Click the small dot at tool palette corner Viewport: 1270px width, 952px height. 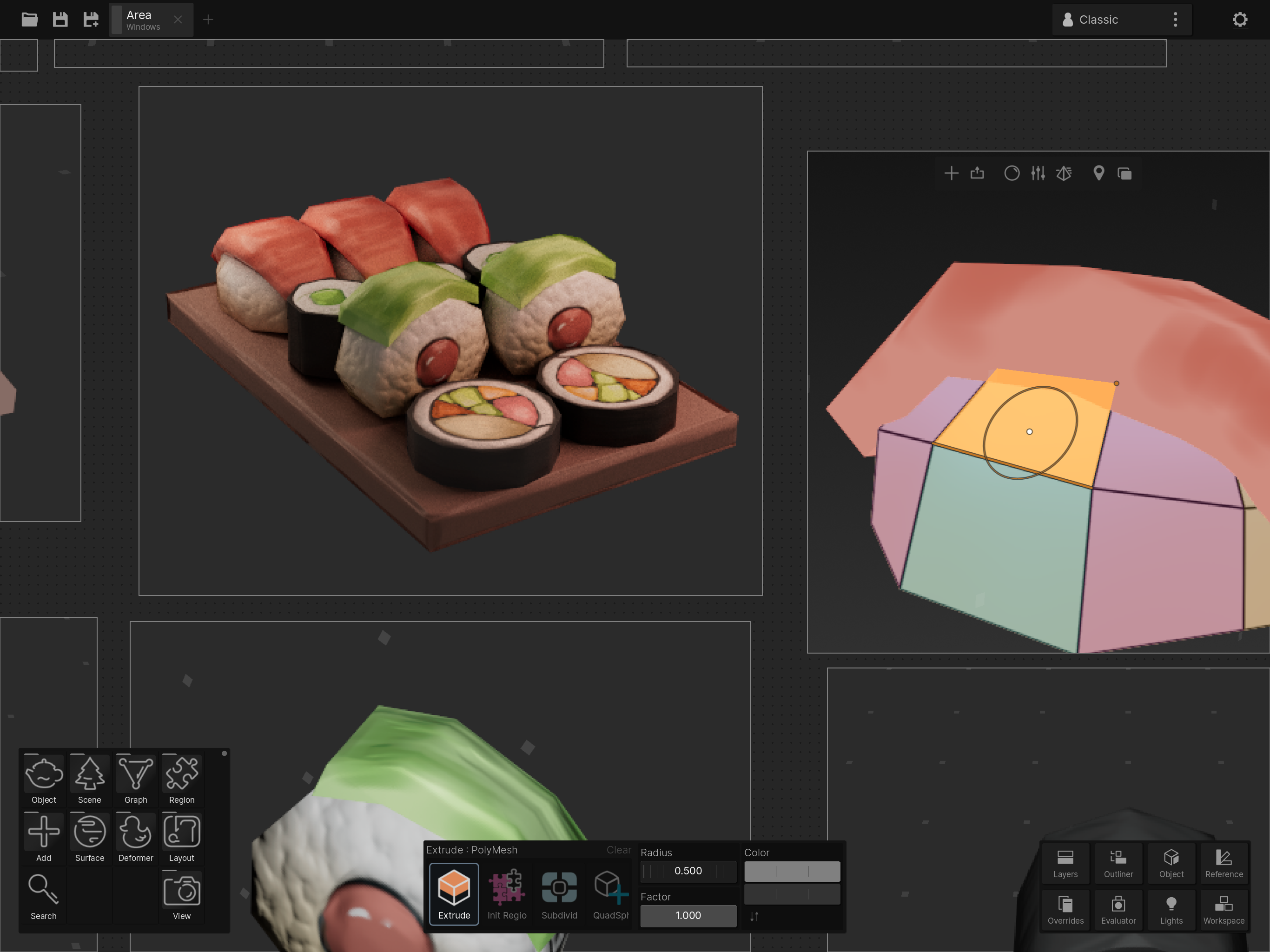tap(225, 754)
